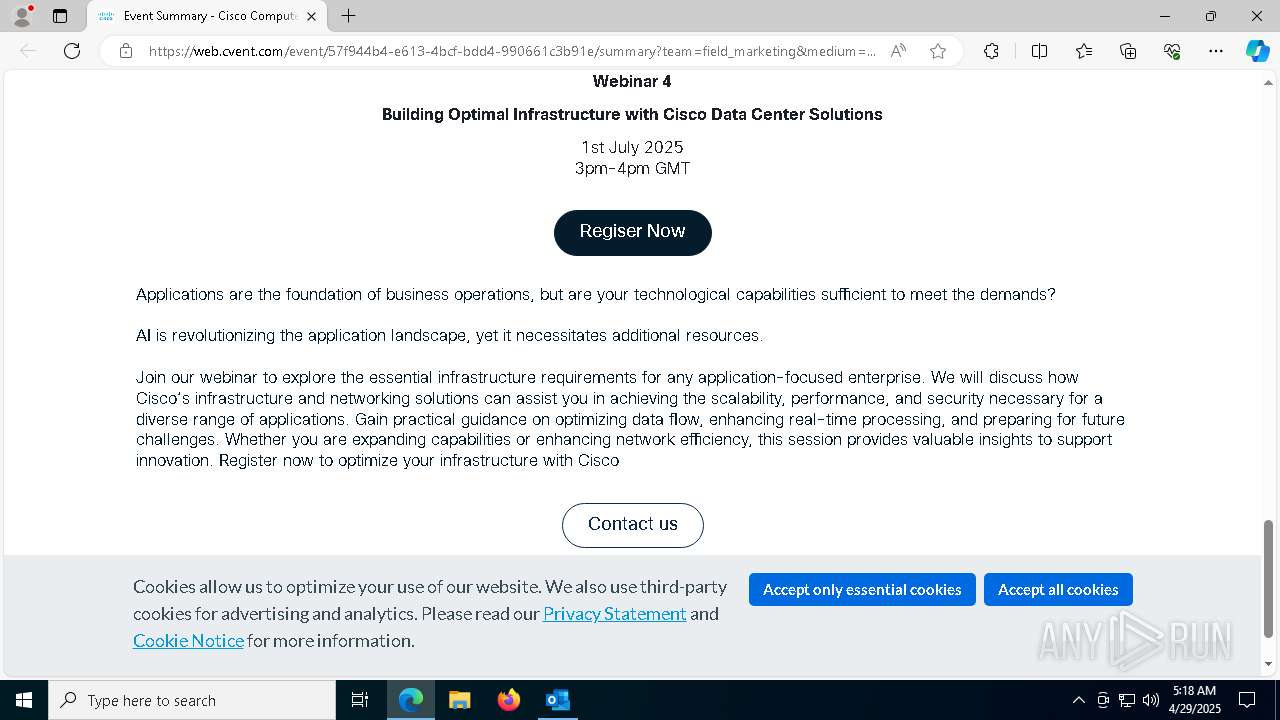Close the Event Summary tab

point(311,16)
